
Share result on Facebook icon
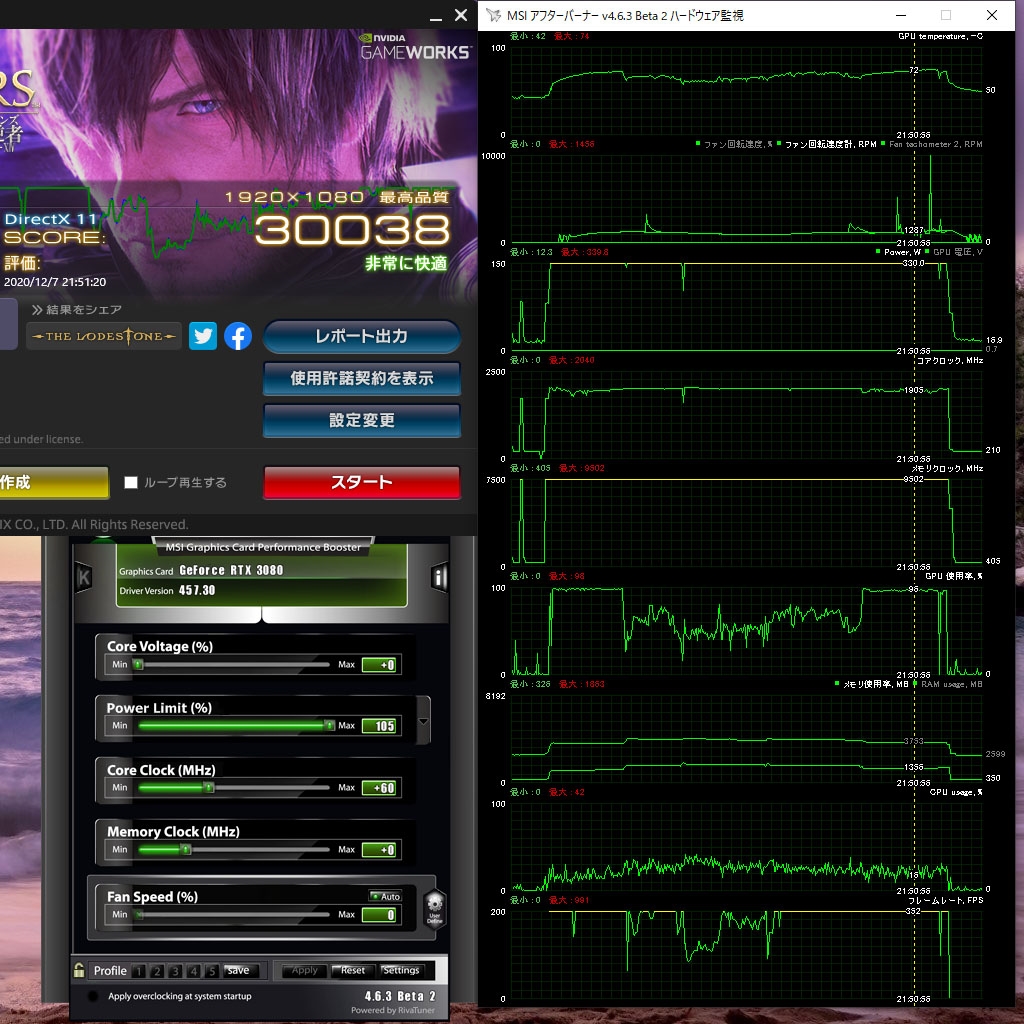[238, 336]
